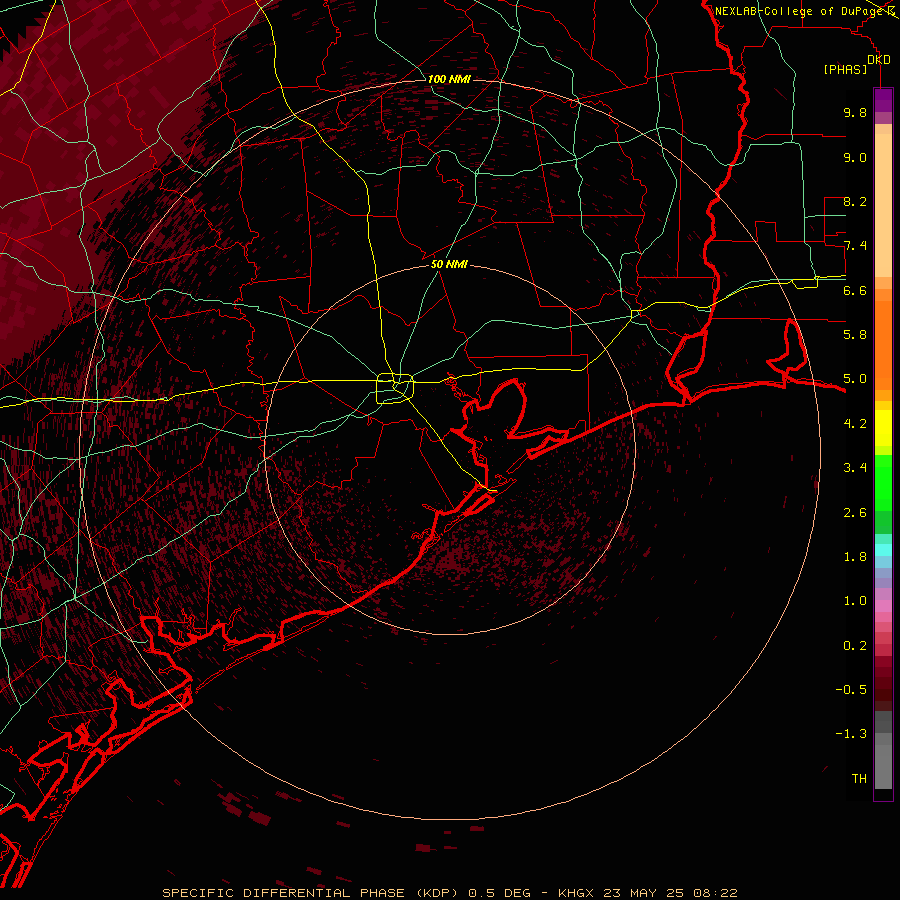Click the 3.4 scale value
This screenshot has height=900, width=900.
click(855, 468)
